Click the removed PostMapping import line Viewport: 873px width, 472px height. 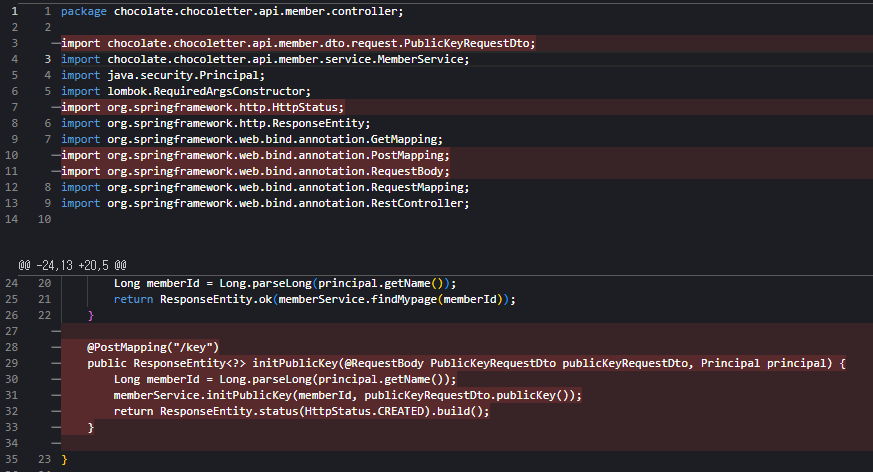pos(255,156)
